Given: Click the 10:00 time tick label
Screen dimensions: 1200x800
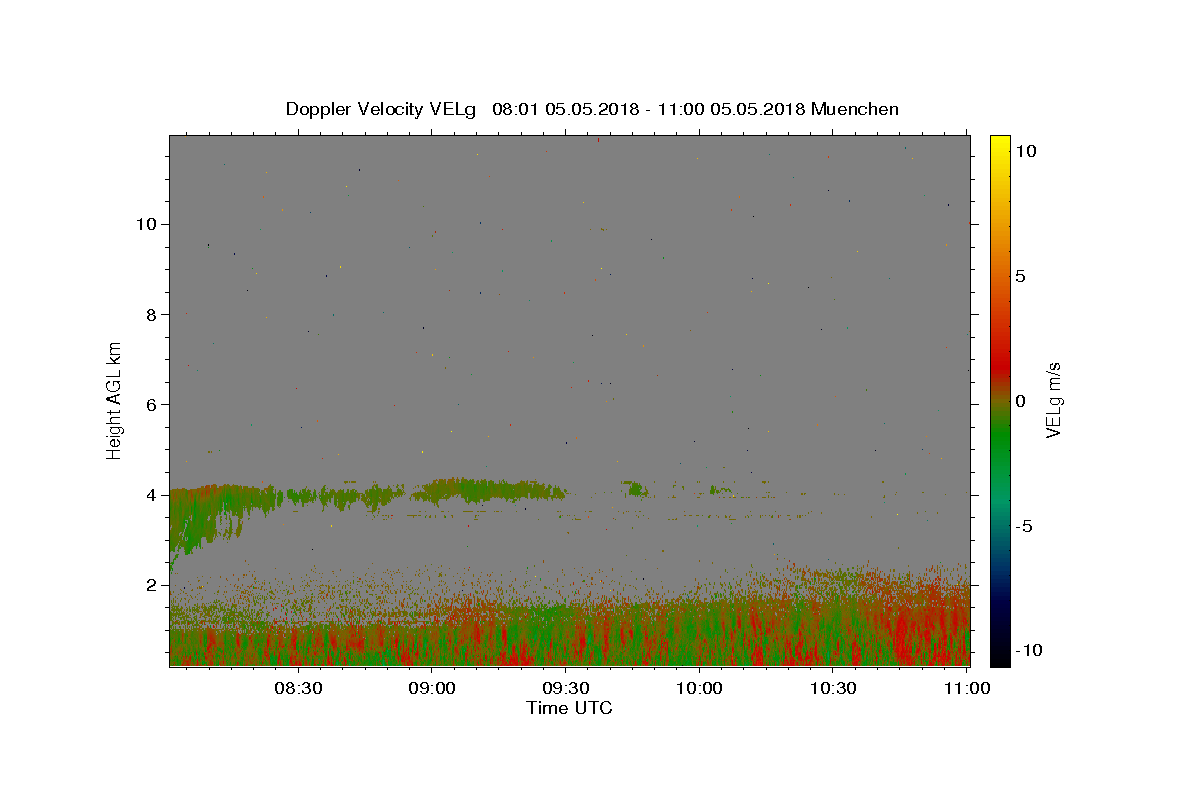Looking at the screenshot, I should tap(699, 688).
